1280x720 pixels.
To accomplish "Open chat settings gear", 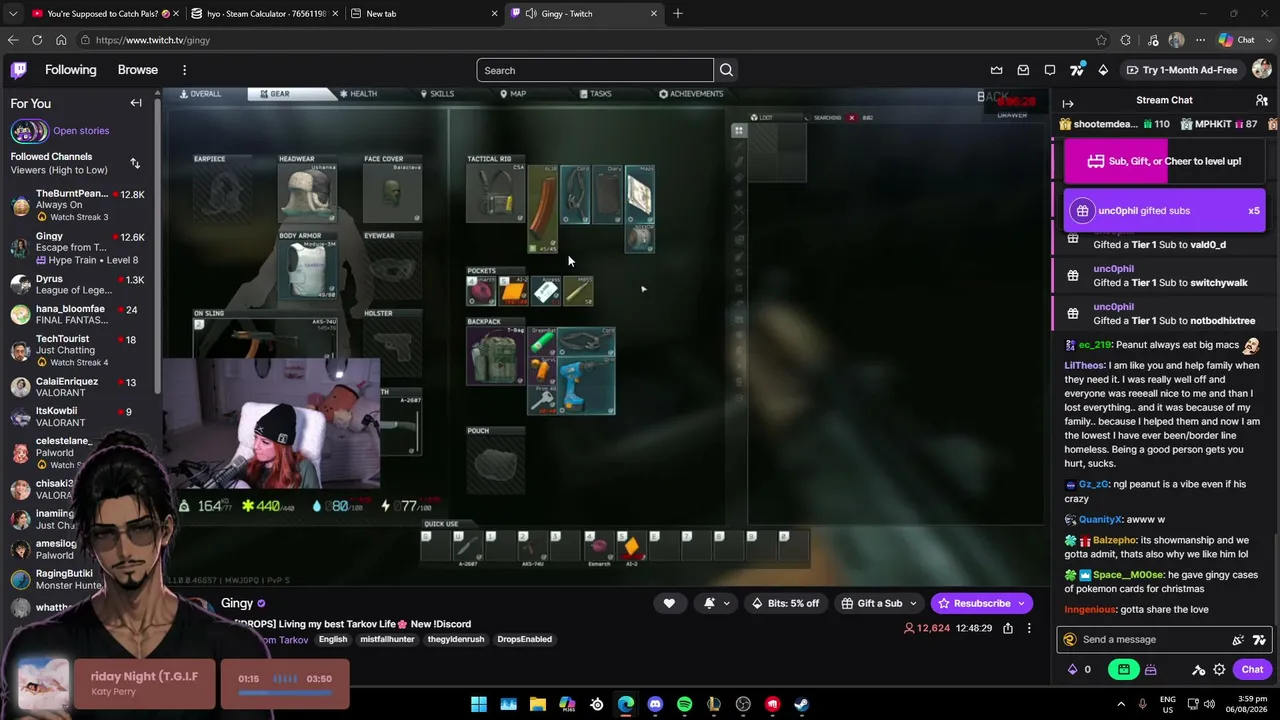I will [x=1219, y=669].
